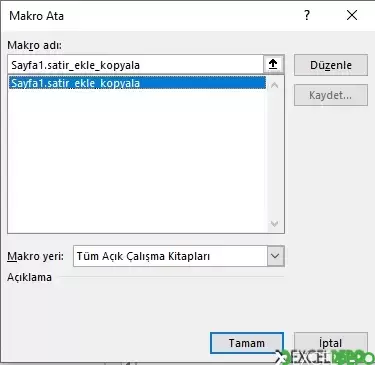Click the Açıklama section label
This screenshot has height=365, width=375.
[x=29, y=277]
